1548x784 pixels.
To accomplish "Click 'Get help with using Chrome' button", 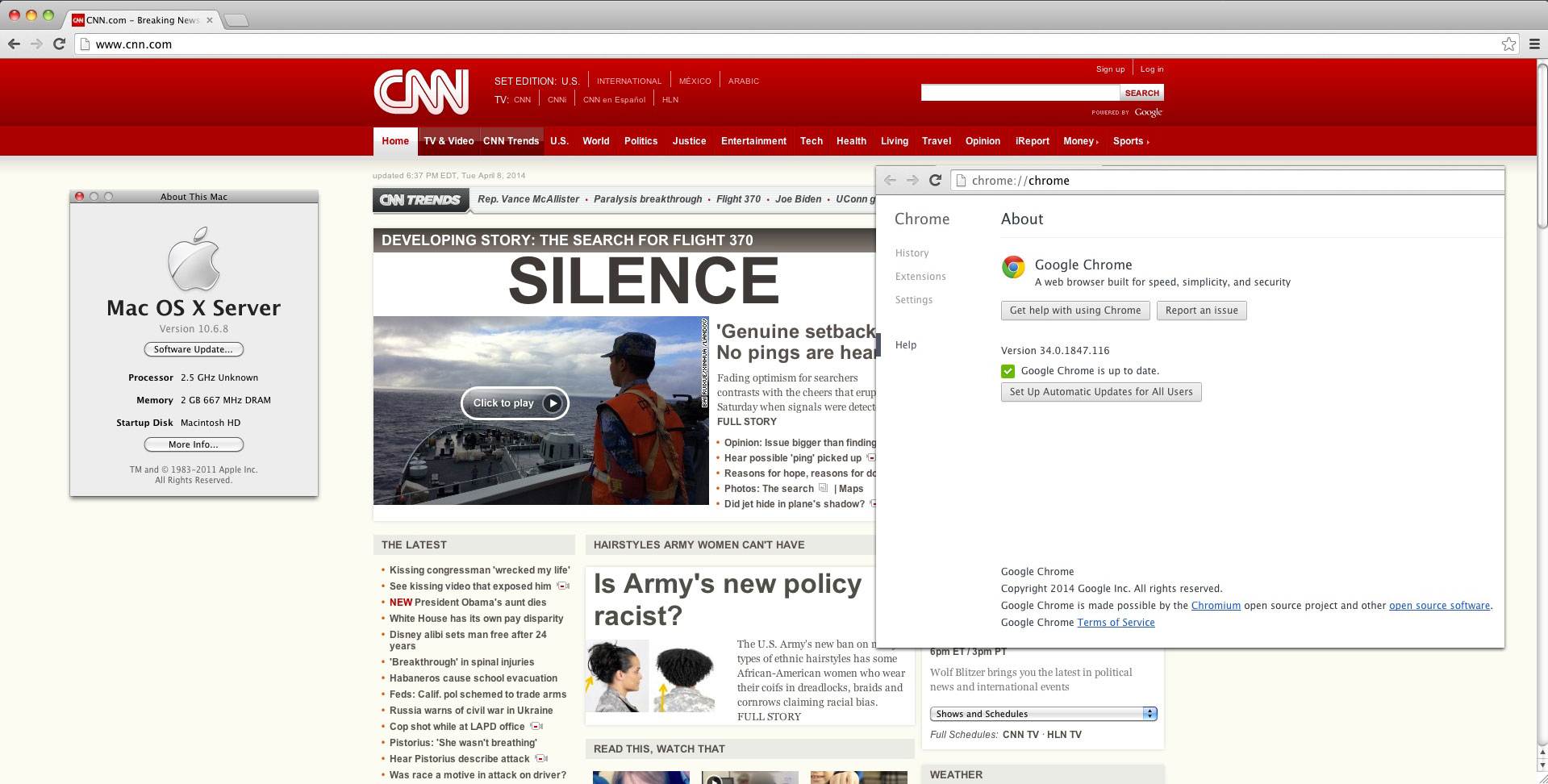I will point(1075,311).
